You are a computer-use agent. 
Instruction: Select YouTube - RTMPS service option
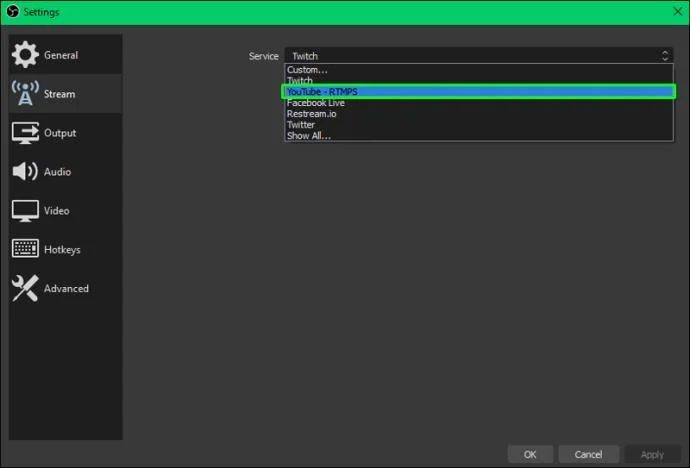479,91
